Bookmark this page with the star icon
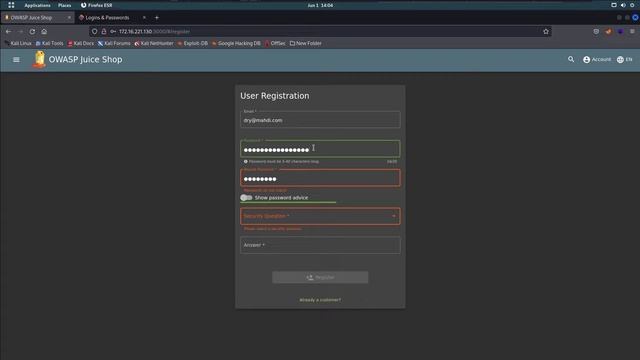The height and width of the screenshot is (360, 640). pyautogui.click(x=546, y=31)
